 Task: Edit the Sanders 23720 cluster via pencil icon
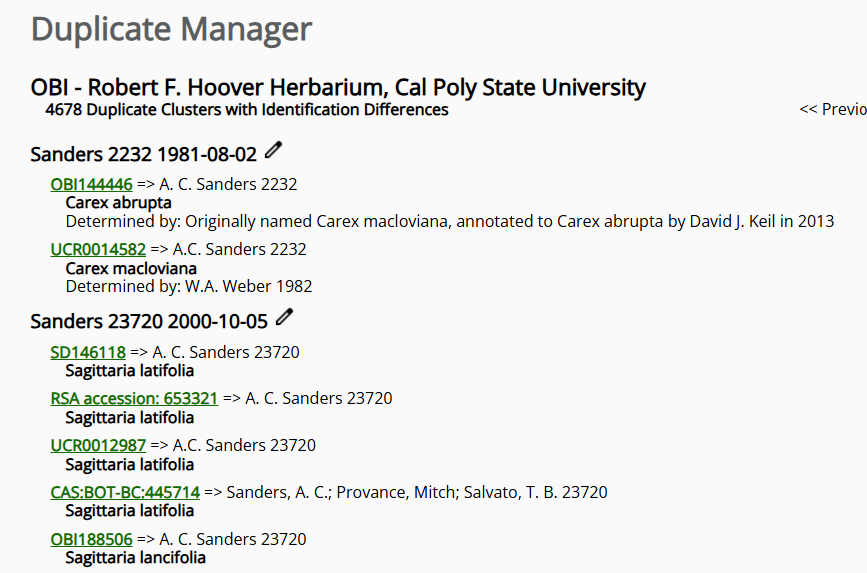pyautogui.click(x=284, y=317)
